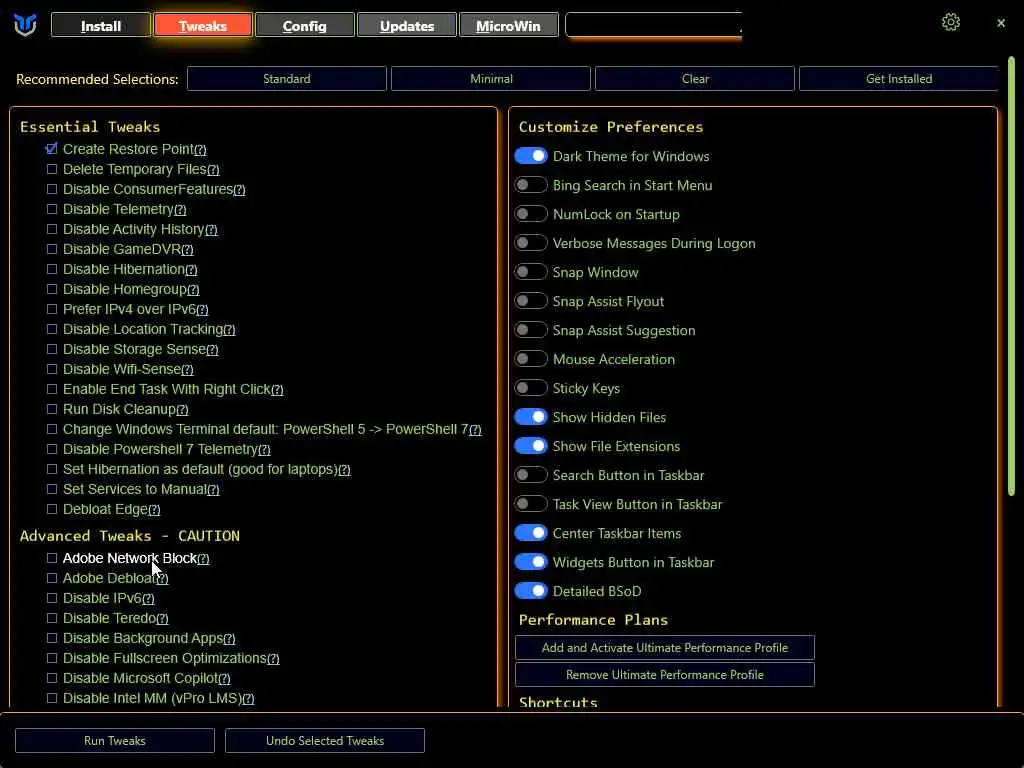Open help (?) for Delete Temporary Files
The height and width of the screenshot is (768, 1024).
[x=214, y=170]
